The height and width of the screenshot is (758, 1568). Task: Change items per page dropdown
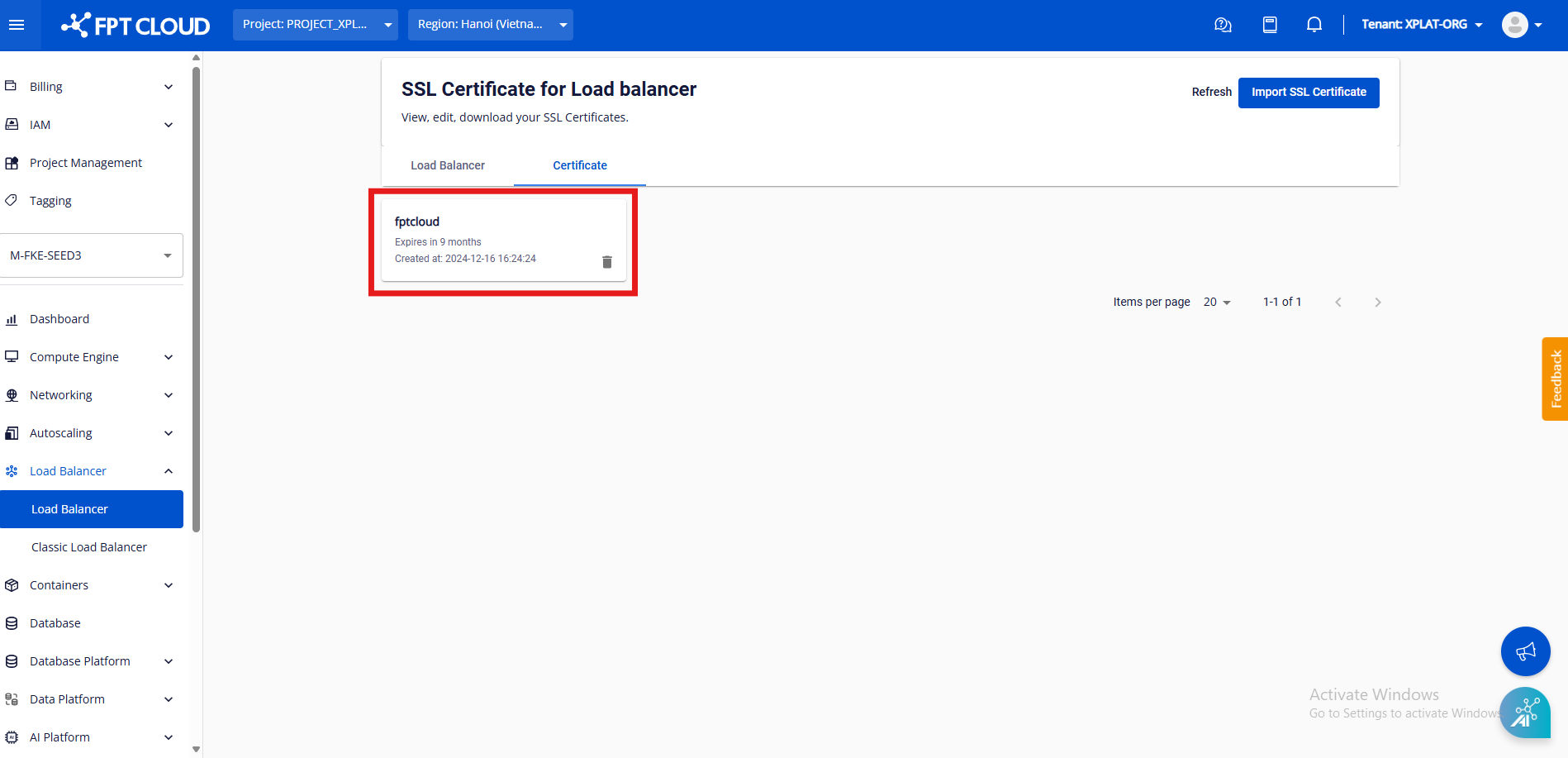[1217, 303]
